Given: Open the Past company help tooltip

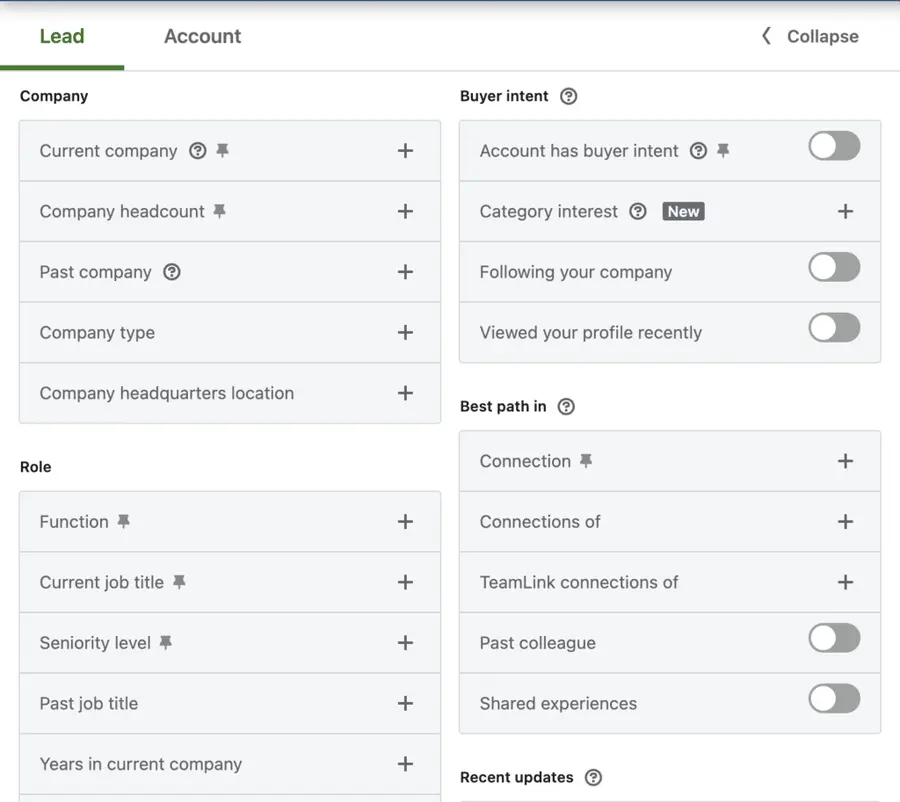Looking at the screenshot, I should [x=170, y=272].
